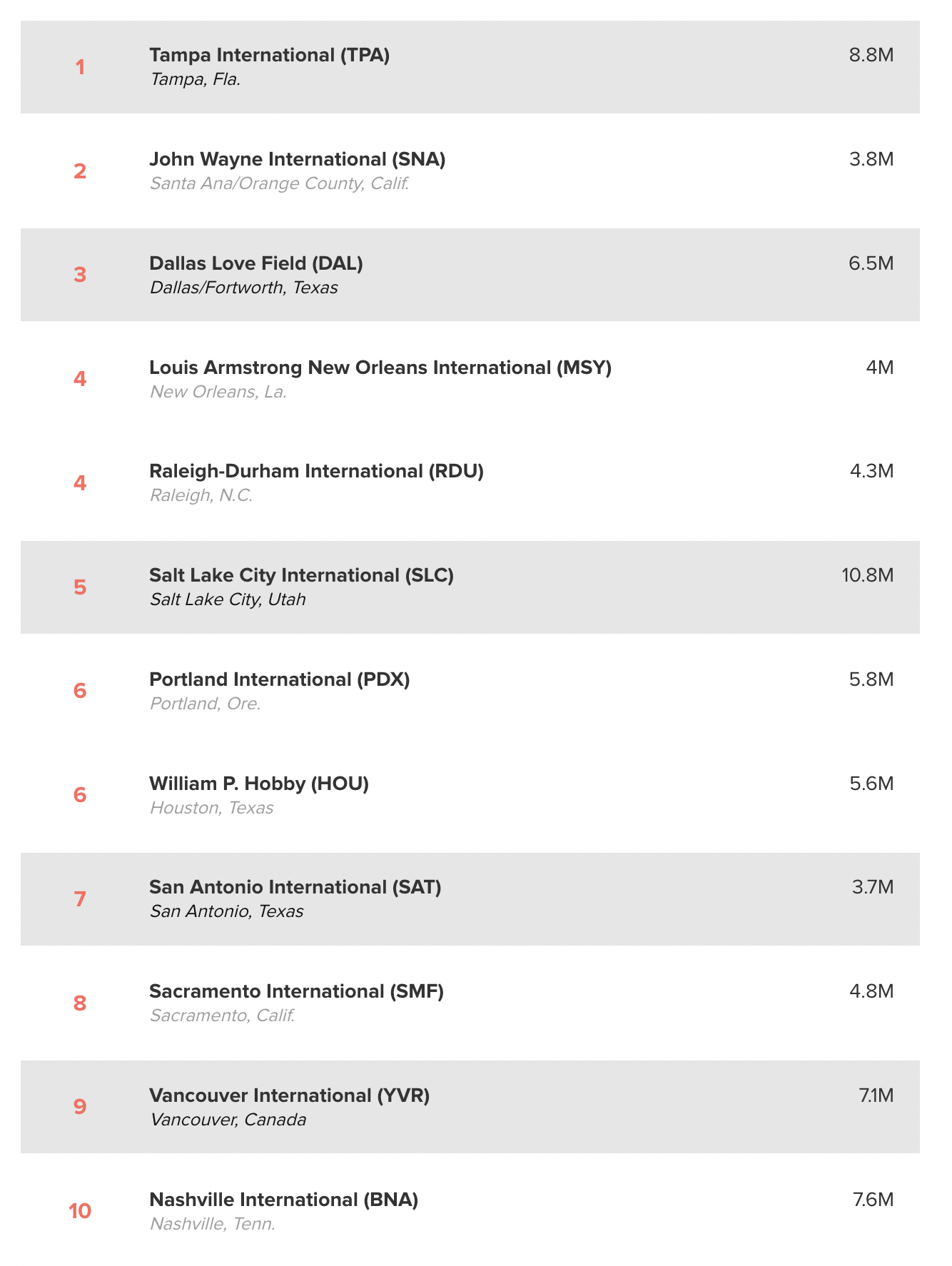Viewport: 952px width, 1266px height.
Task: Open Nashville International (BNA) entry
Action: 283,1200
